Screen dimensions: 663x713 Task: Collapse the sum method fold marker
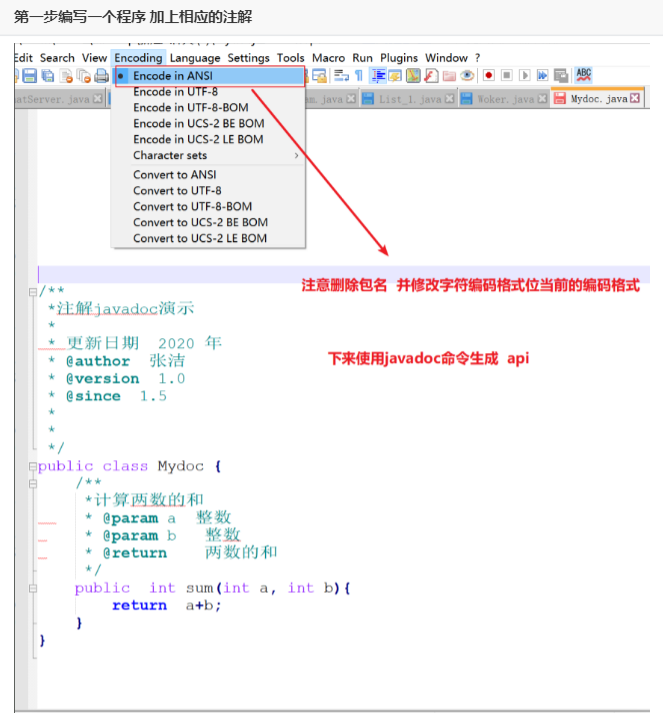pos(32,588)
